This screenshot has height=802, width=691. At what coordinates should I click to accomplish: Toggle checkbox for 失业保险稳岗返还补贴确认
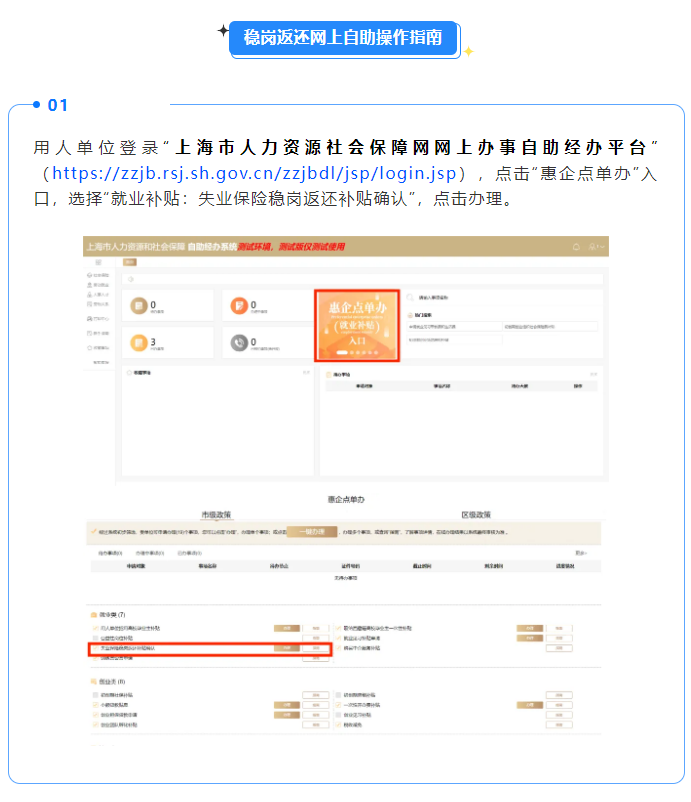pyautogui.click(x=94, y=649)
